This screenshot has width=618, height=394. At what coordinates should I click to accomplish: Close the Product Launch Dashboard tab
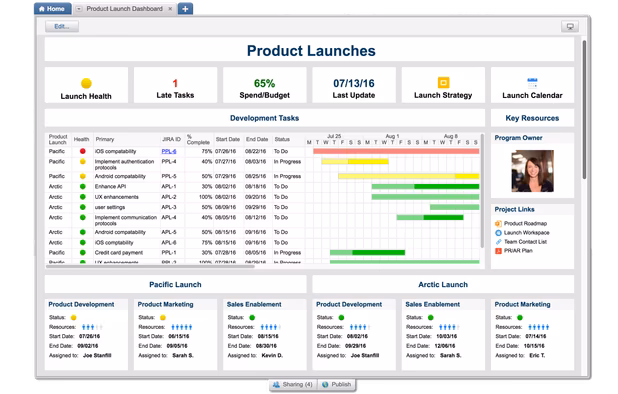pos(170,9)
